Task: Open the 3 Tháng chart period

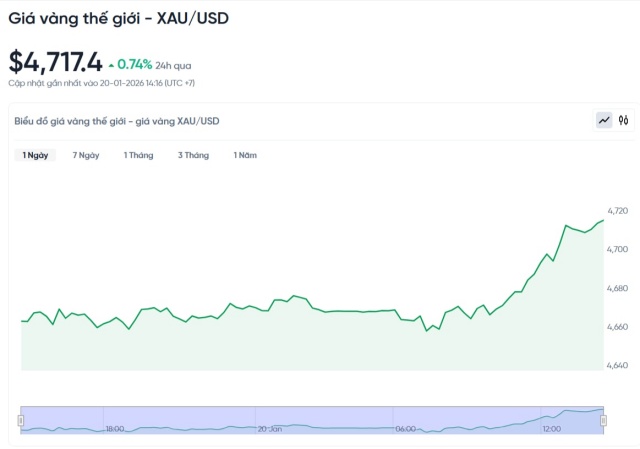Action: coord(193,155)
